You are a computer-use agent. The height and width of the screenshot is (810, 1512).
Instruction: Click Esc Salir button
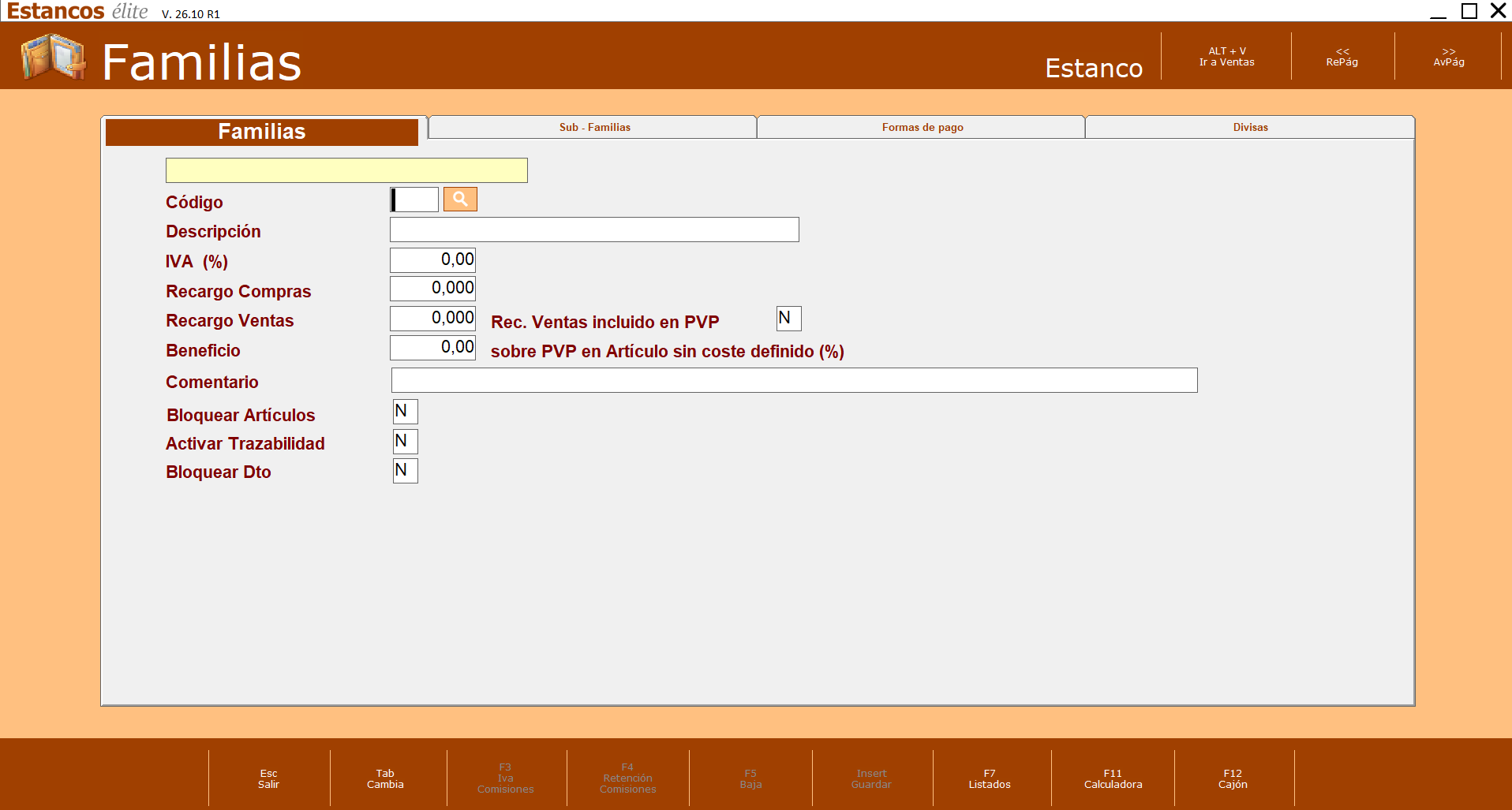pyautogui.click(x=268, y=778)
